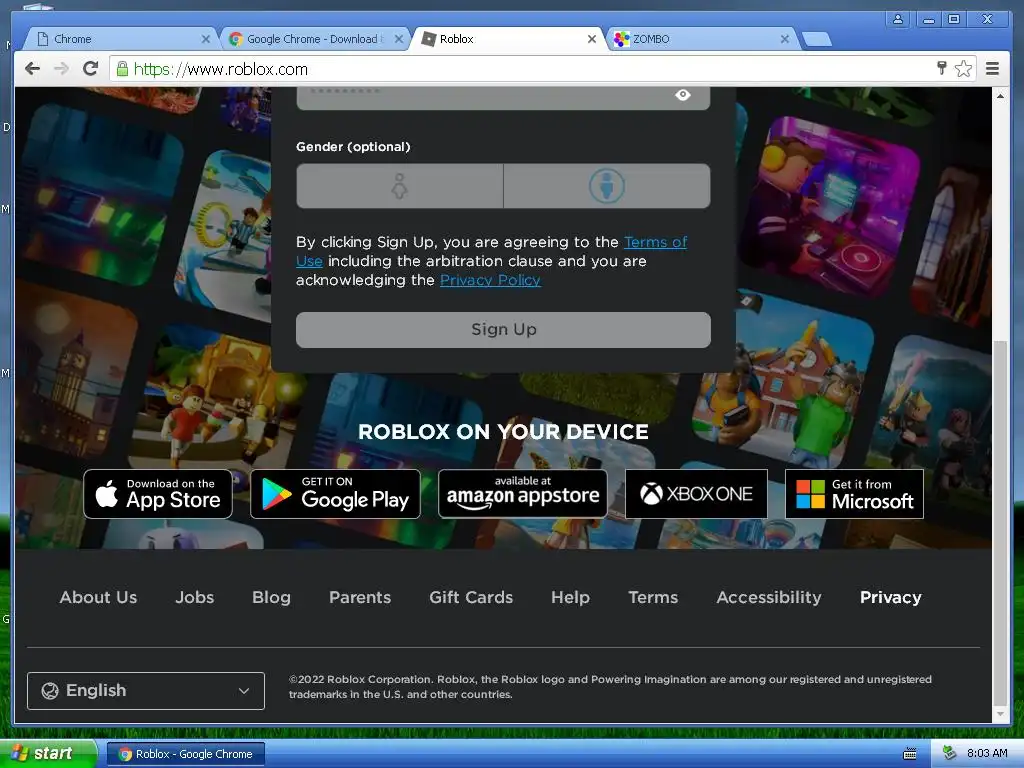Open the Chrome user profile button

click(898, 19)
